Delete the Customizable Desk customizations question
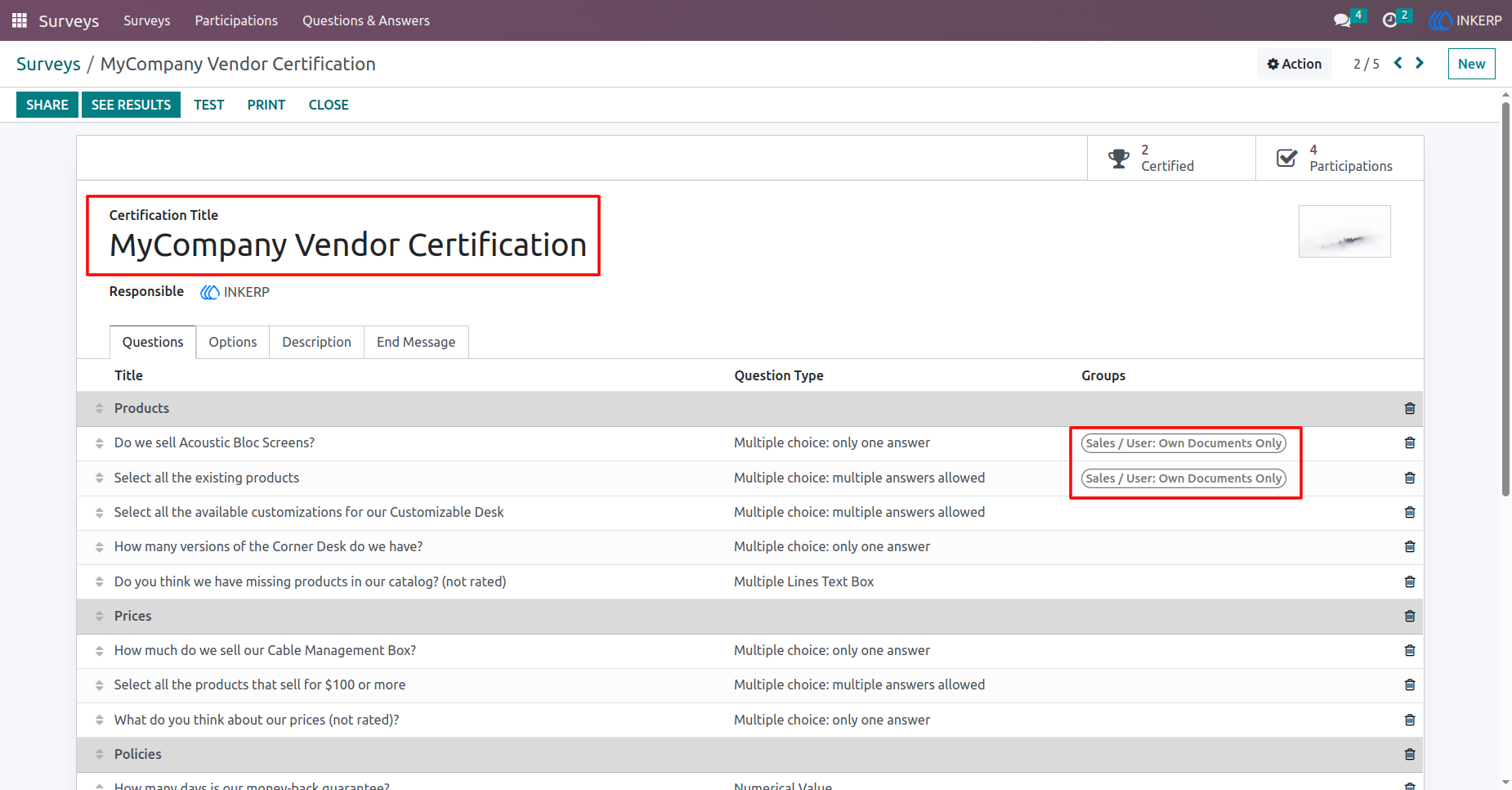The height and width of the screenshot is (790, 1512). click(x=1410, y=512)
